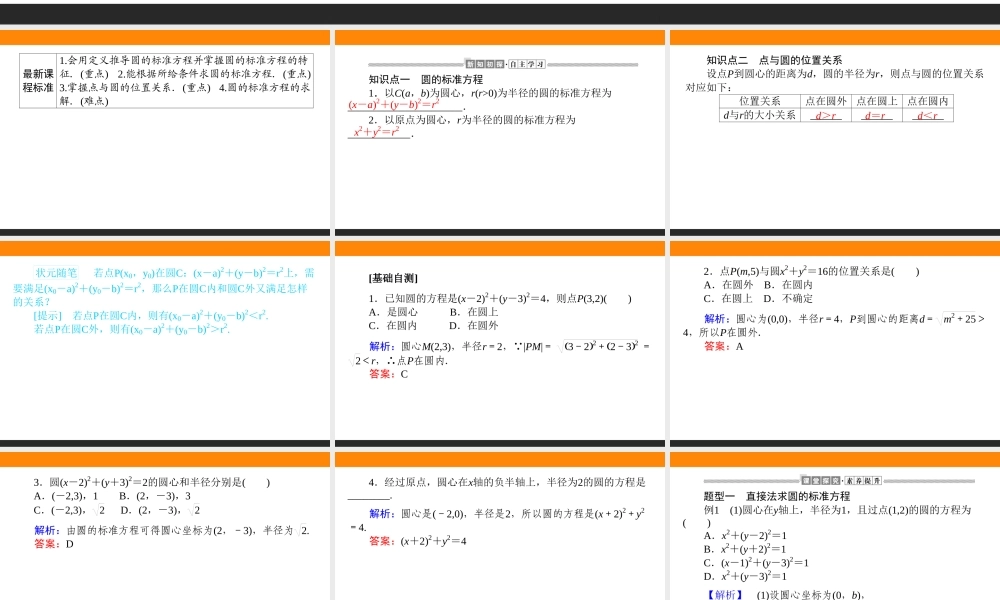Click the red d=r table cell

click(x=877, y=115)
